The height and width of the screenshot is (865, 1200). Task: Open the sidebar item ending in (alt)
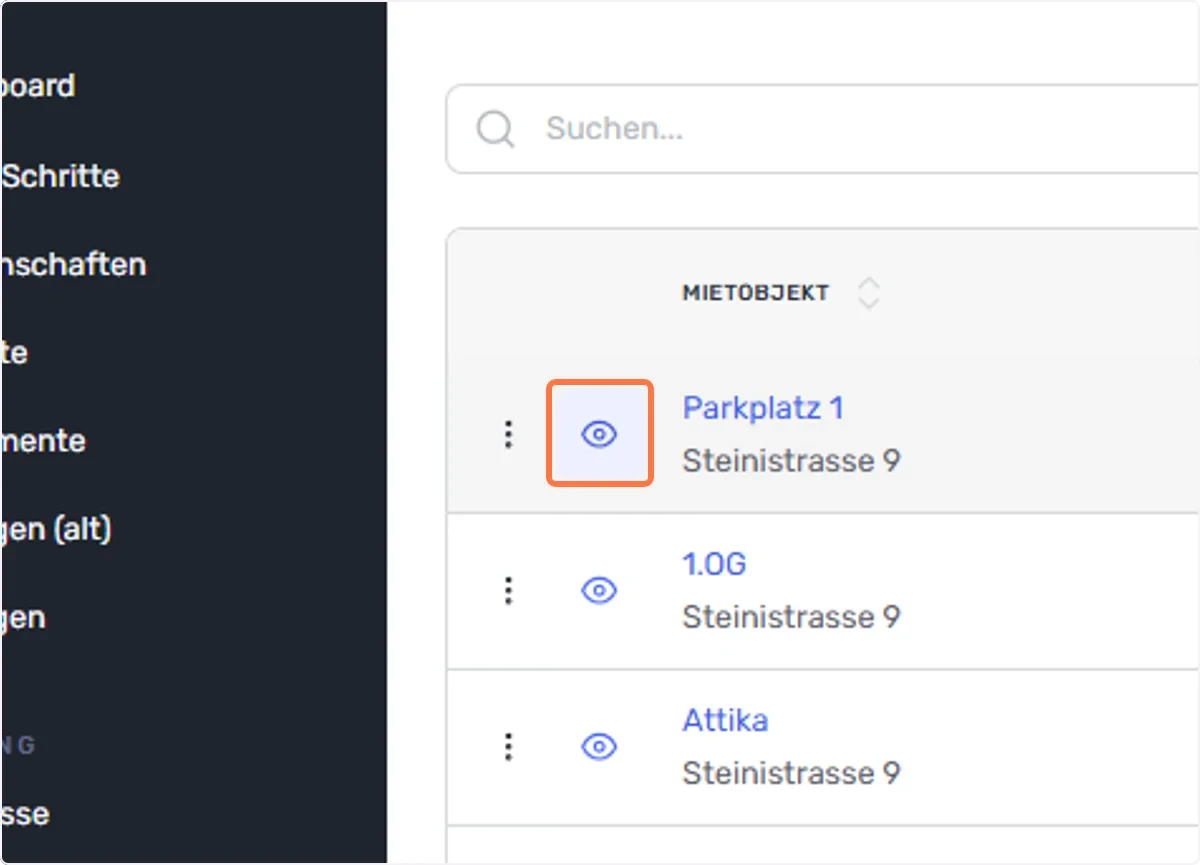55,529
